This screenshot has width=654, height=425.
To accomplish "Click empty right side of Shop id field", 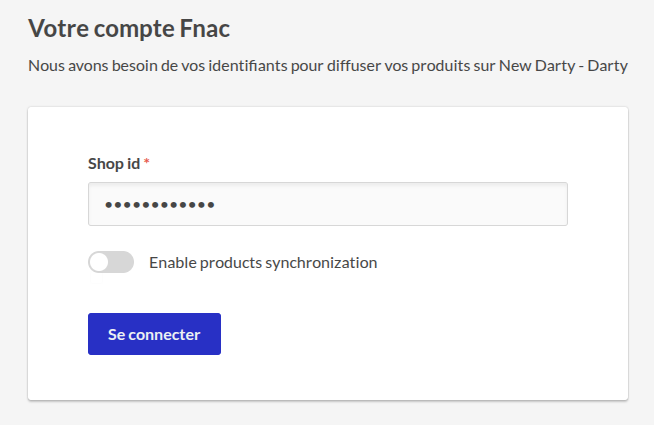I will click(450, 204).
